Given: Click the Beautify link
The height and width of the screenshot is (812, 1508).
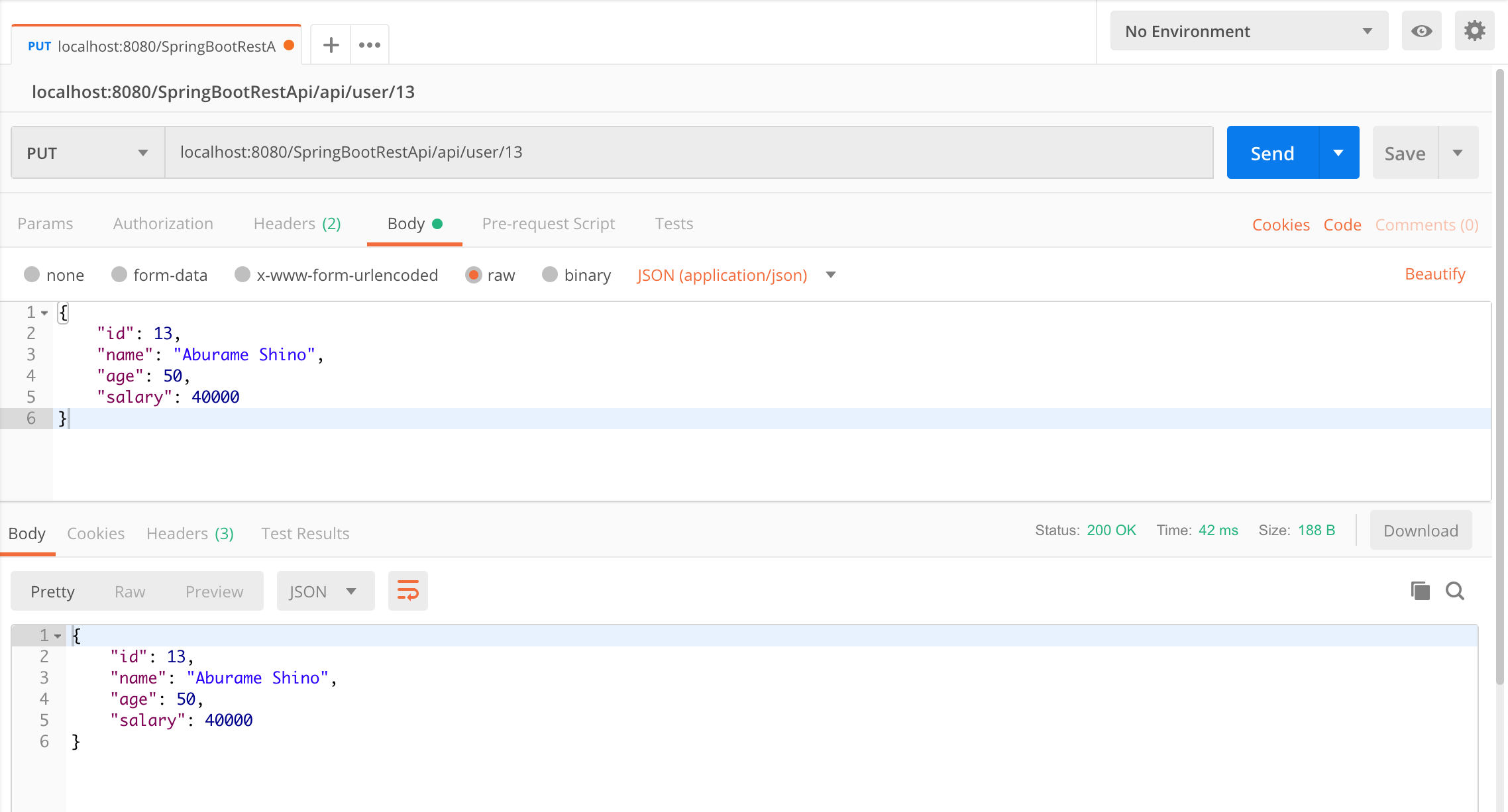Looking at the screenshot, I should [1434, 274].
